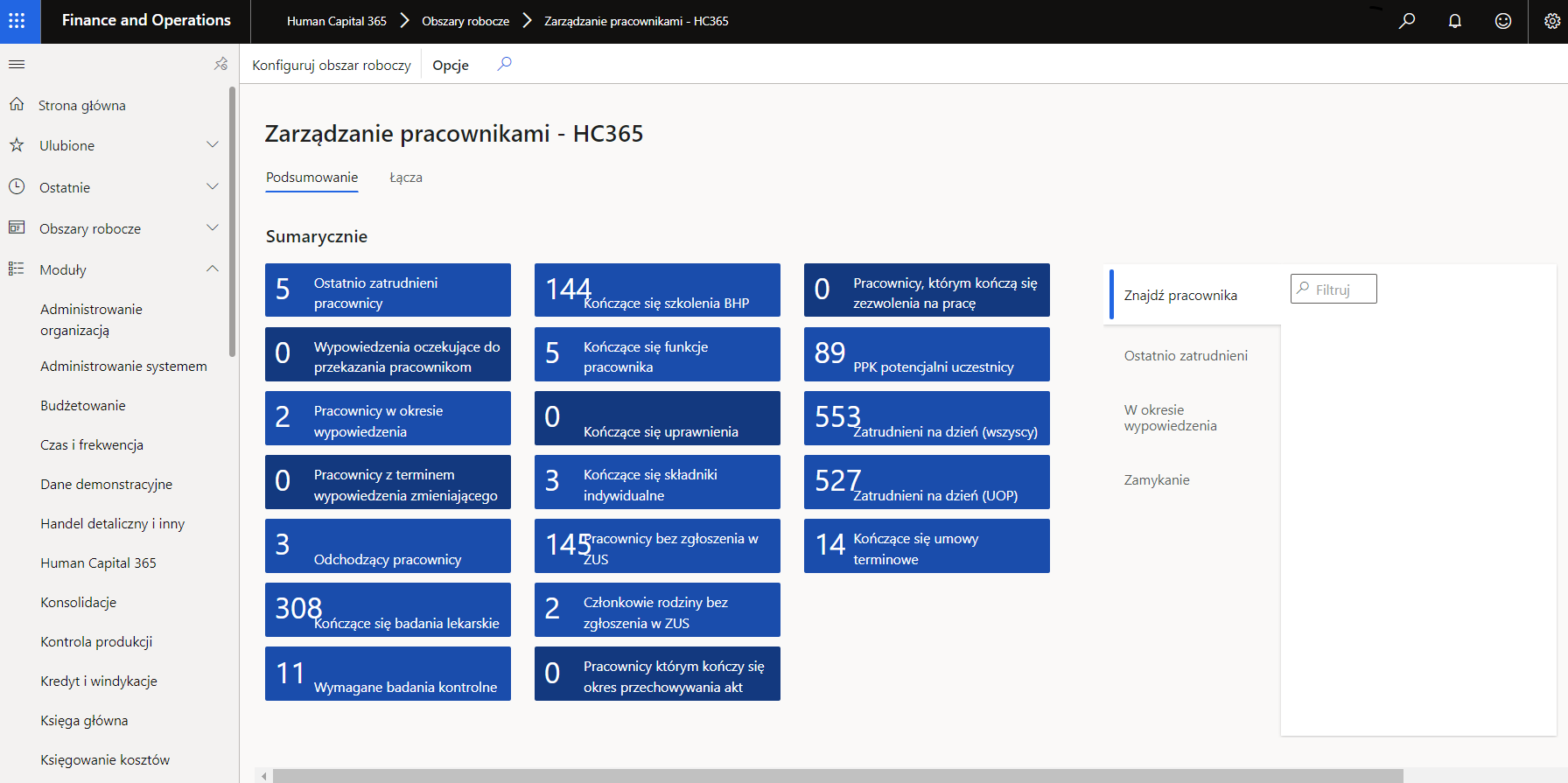Switch to the Łącza tab
This screenshot has height=783, width=1568.
(x=406, y=178)
